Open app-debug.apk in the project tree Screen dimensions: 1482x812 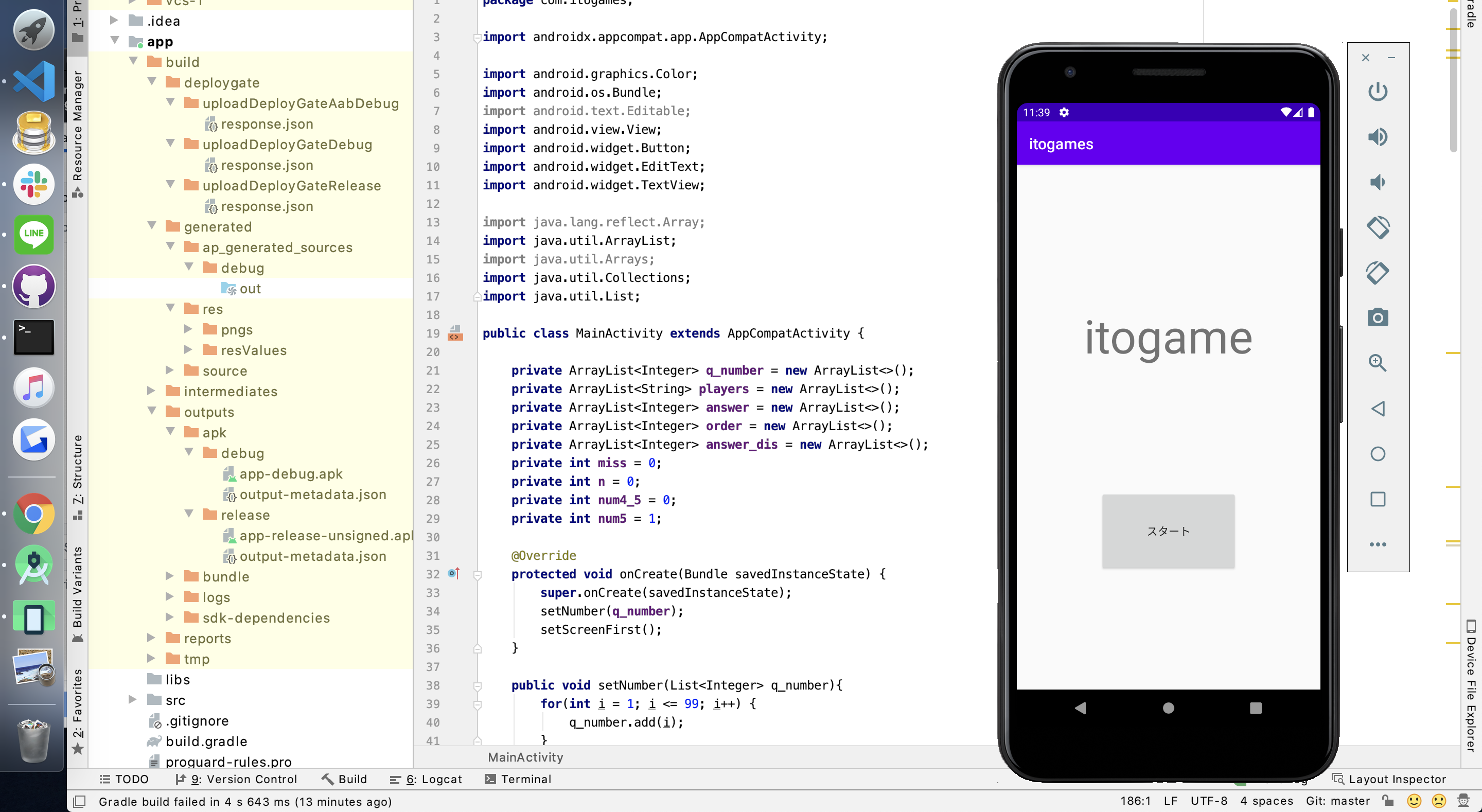[x=291, y=473]
